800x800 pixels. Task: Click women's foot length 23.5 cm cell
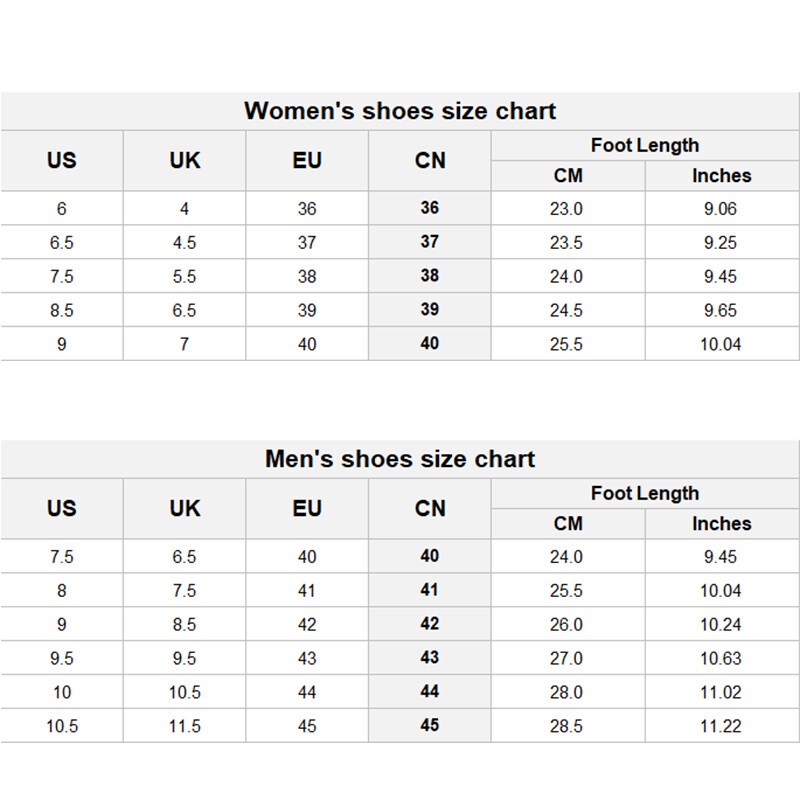click(568, 242)
